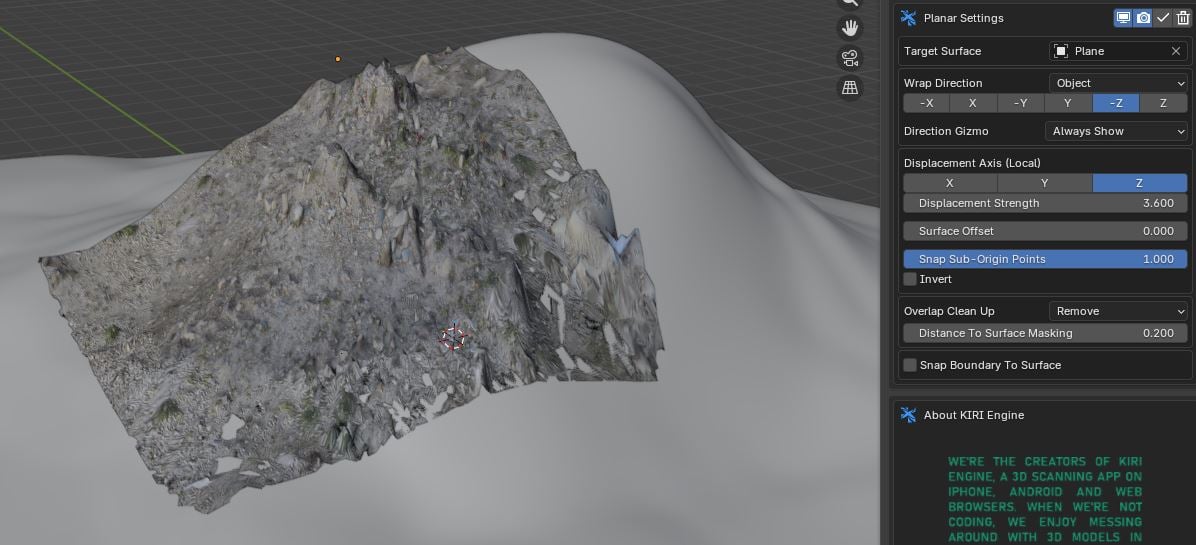Screen dimensions: 1196x545
Task: Expand Overlap Clean Up Remove dropdown
Action: tap(1117, 311)
